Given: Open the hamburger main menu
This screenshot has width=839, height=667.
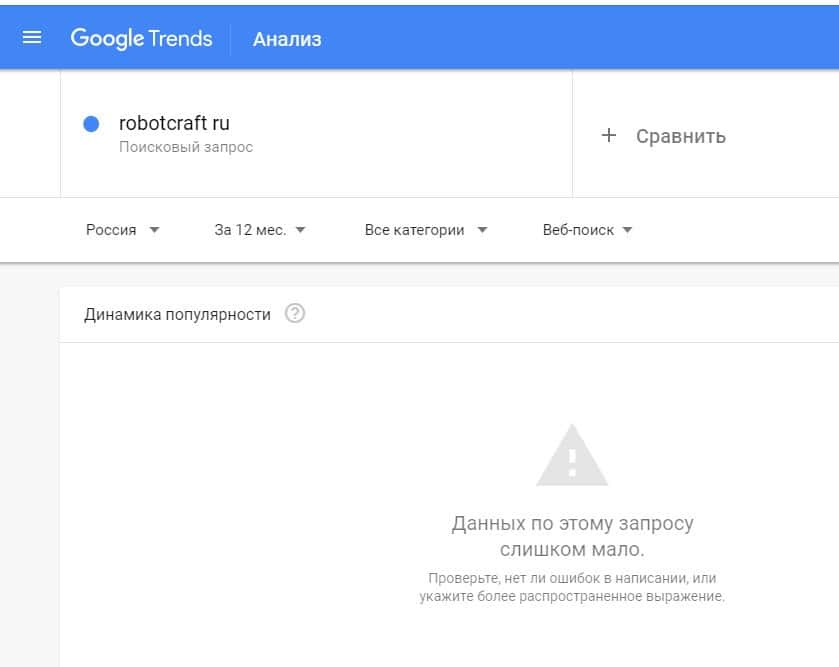Looking at the screenshot, I should [x=32, y=38].
